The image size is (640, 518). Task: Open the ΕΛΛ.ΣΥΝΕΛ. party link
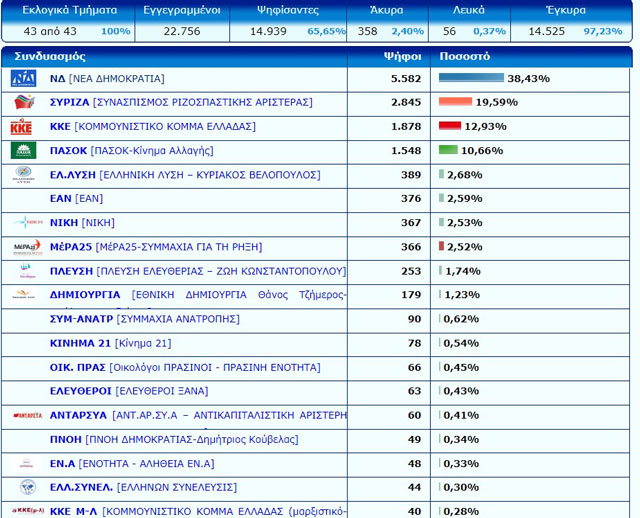tap(143, 487)
